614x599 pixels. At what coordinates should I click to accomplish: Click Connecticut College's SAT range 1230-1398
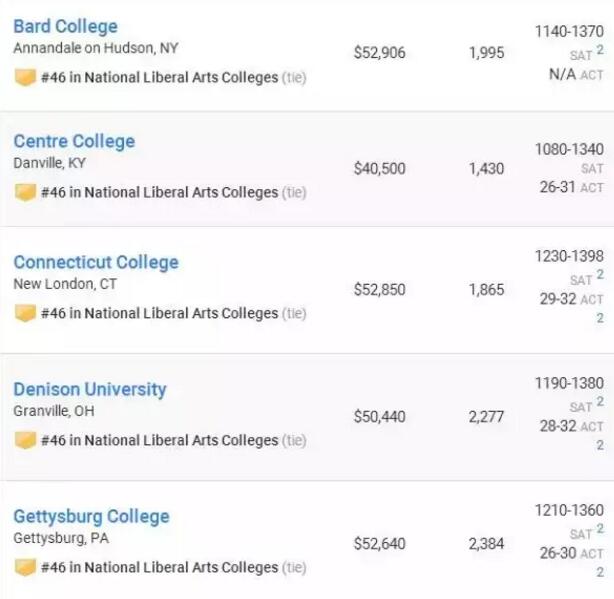click(569, 256)
